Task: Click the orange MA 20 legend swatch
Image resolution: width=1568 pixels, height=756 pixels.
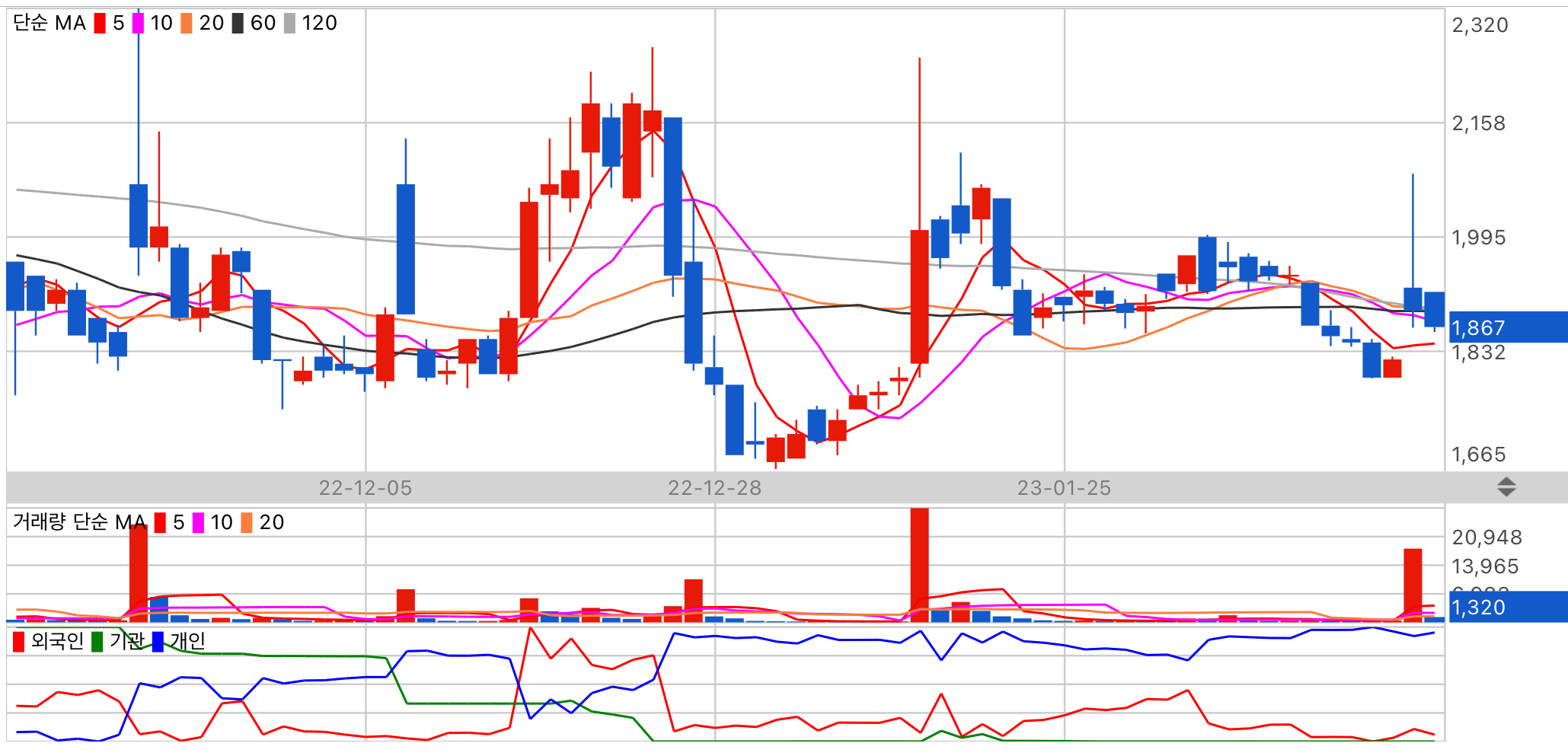Action: pos(187,24)
